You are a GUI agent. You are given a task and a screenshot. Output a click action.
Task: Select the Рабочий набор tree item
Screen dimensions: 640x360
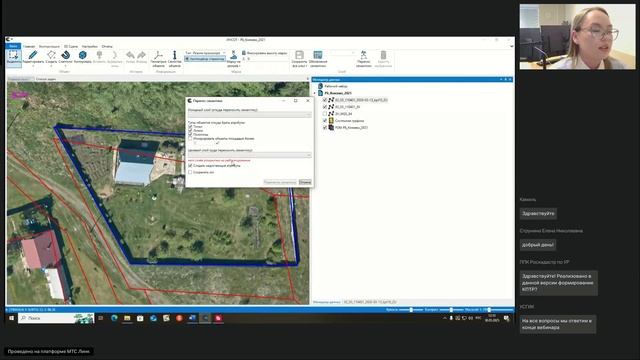click(336, 86)
